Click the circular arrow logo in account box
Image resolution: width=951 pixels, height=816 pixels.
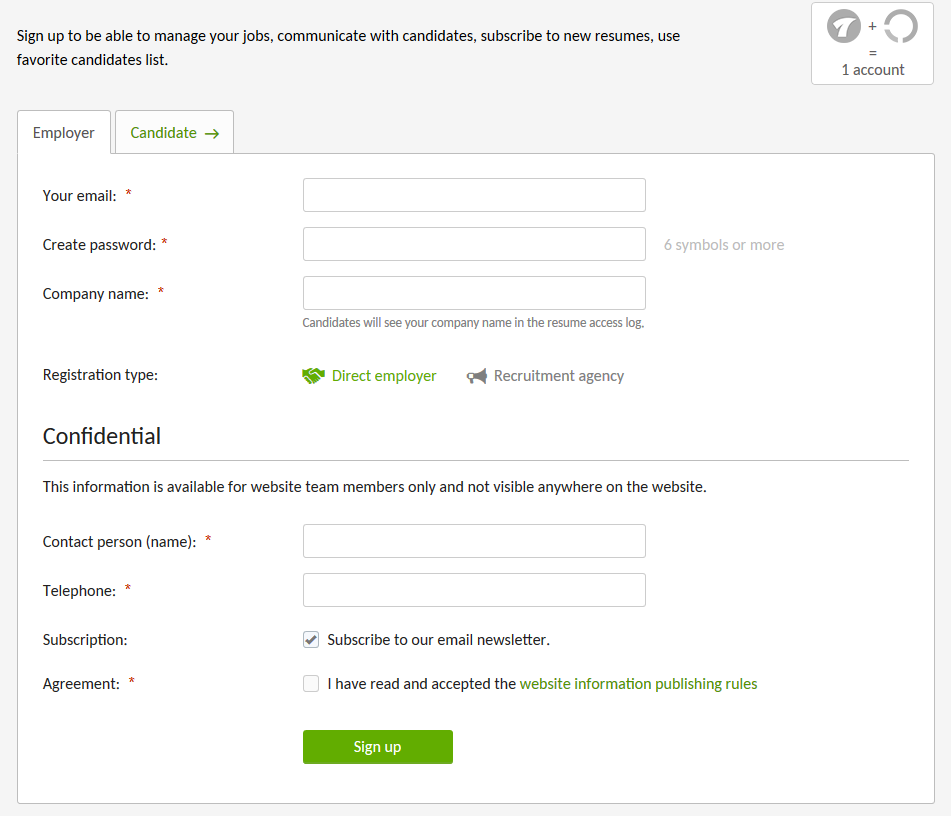tap(901, 27)
